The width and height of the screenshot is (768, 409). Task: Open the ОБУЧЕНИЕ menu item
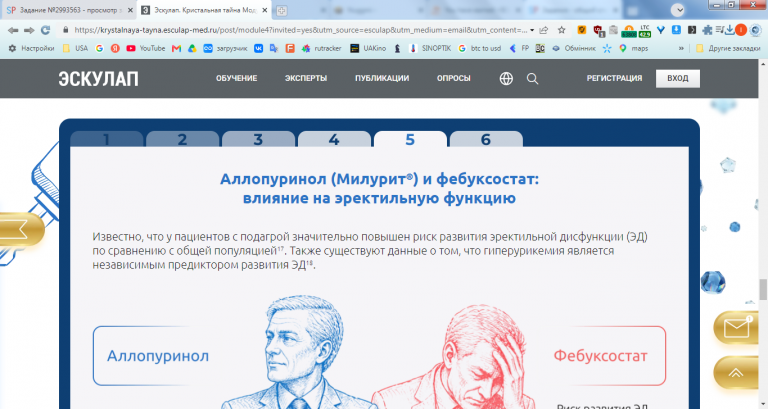coord(237,78)
